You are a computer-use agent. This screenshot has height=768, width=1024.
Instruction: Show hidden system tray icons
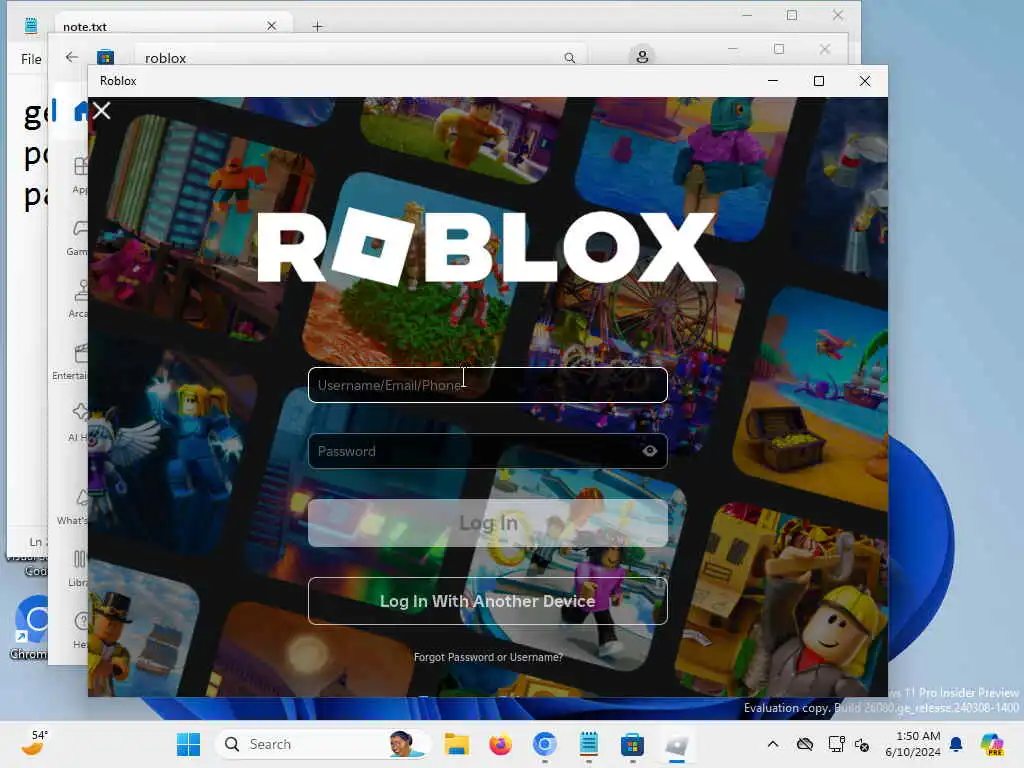[773, 744]
